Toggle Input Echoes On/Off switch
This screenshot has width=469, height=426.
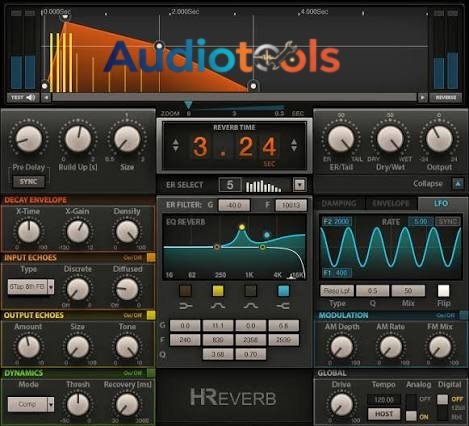click(151, 257)
